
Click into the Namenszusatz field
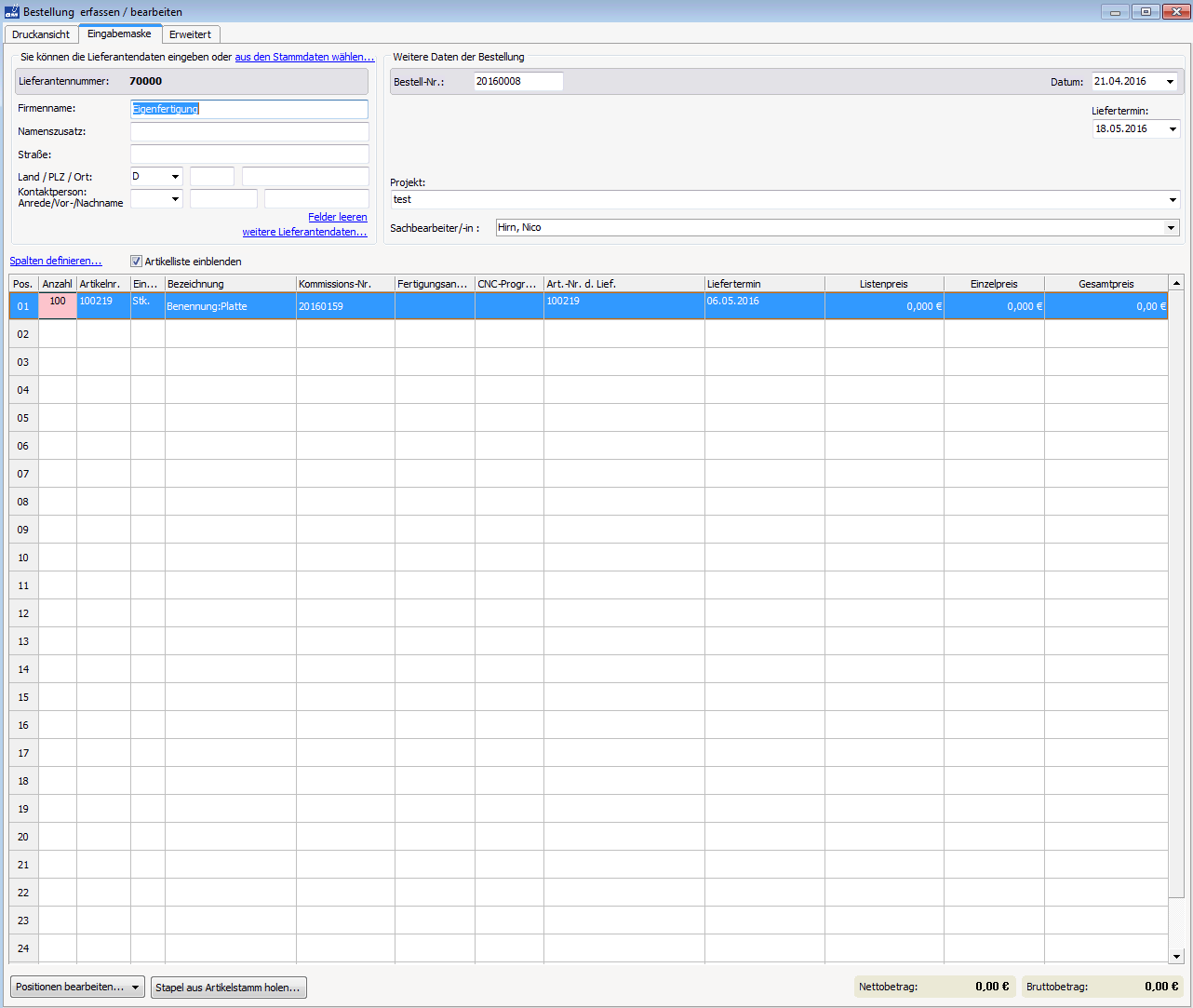click(249, 132)
